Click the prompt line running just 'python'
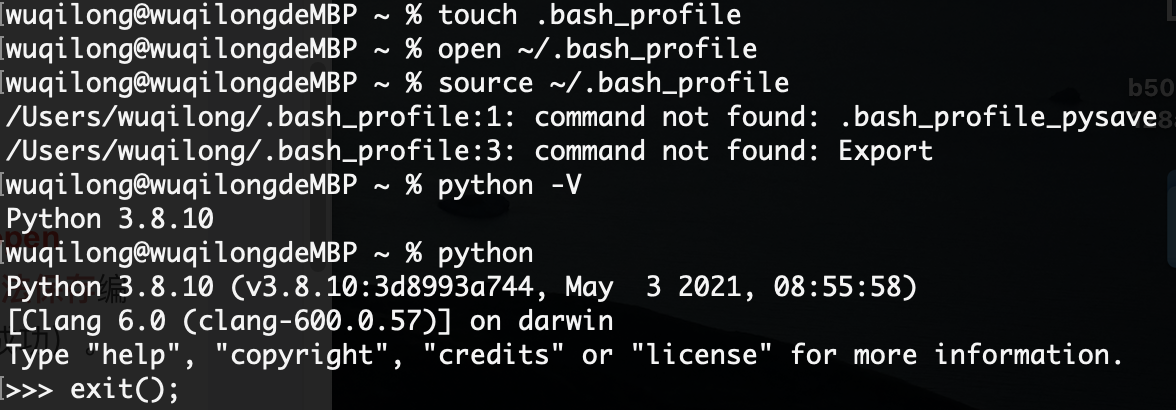 click(270, 253)
